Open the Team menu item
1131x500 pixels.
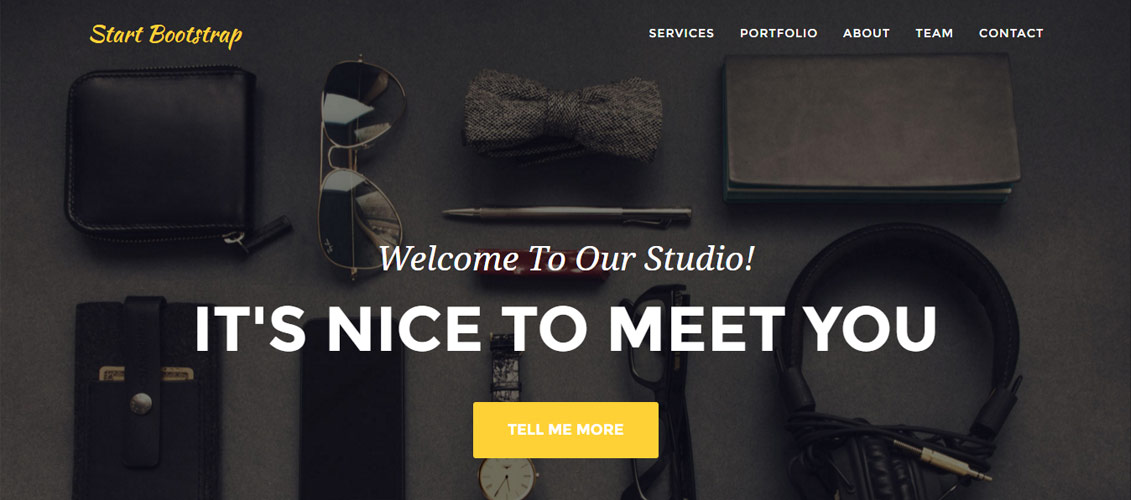coord(934,33)
